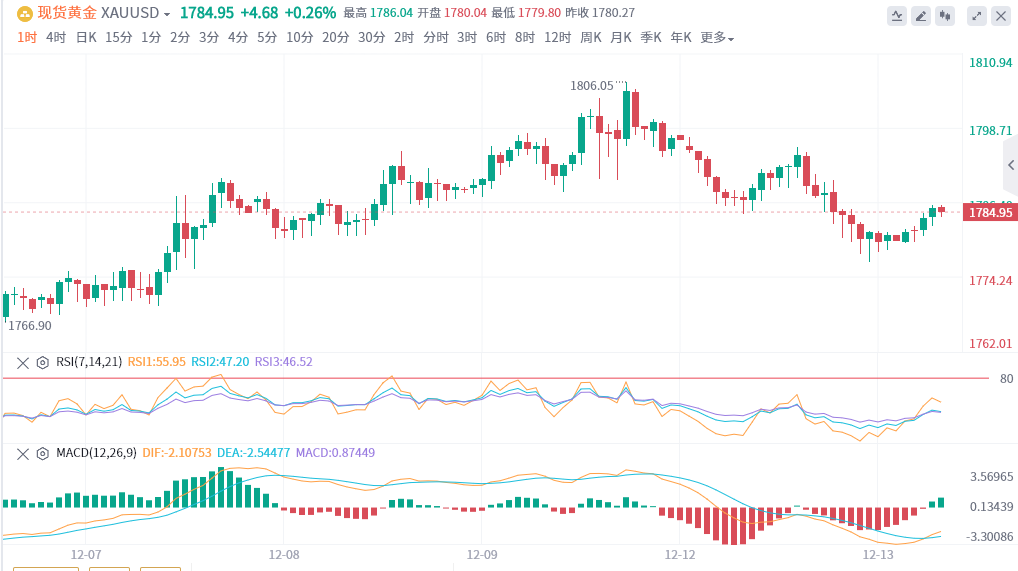
Task: Open the candlestick chart type icon
Action: [x=945, y=16]
